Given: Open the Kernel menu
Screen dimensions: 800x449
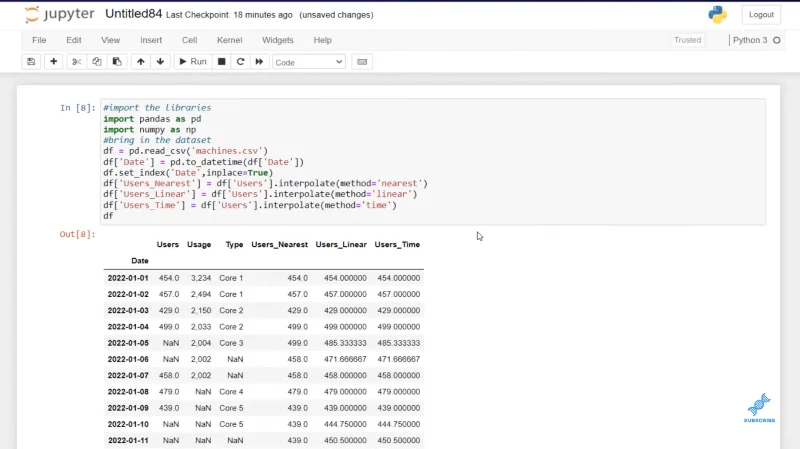Looking at the screenshot, I should coord(230,40).
